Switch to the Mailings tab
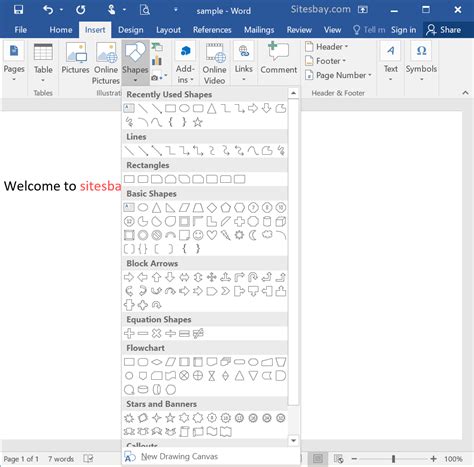The image size is (474, 467). [x=259, y=30]
